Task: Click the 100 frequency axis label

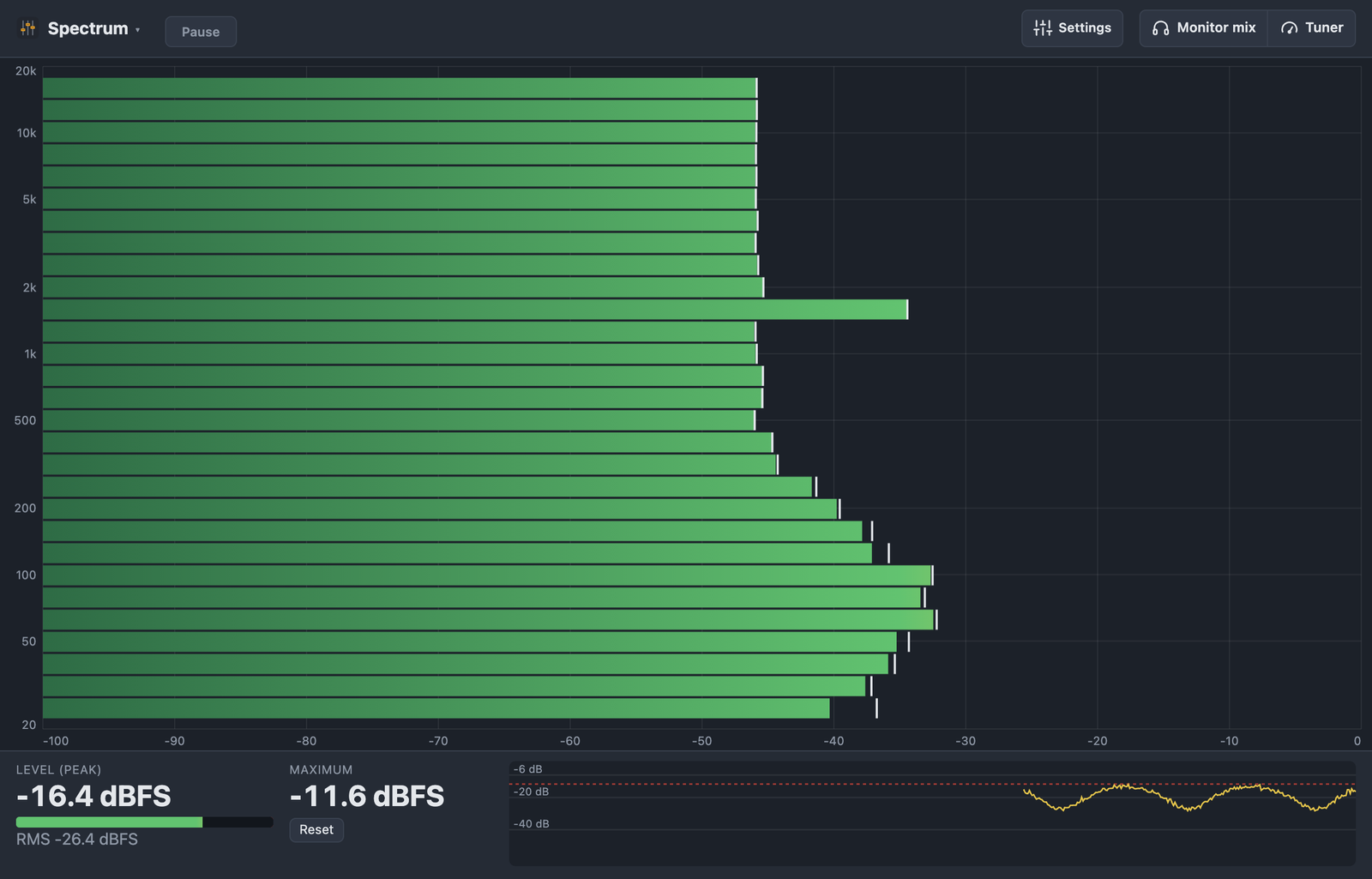Action: (x=26, y=575)
